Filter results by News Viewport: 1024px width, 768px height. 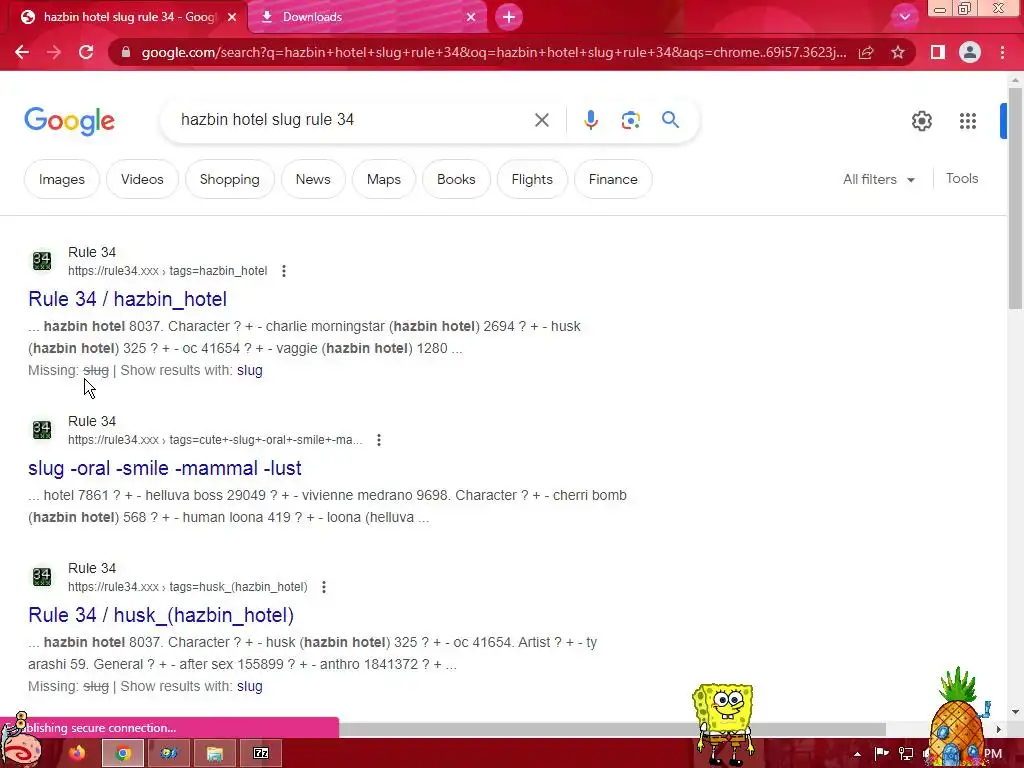pos(313,179)
